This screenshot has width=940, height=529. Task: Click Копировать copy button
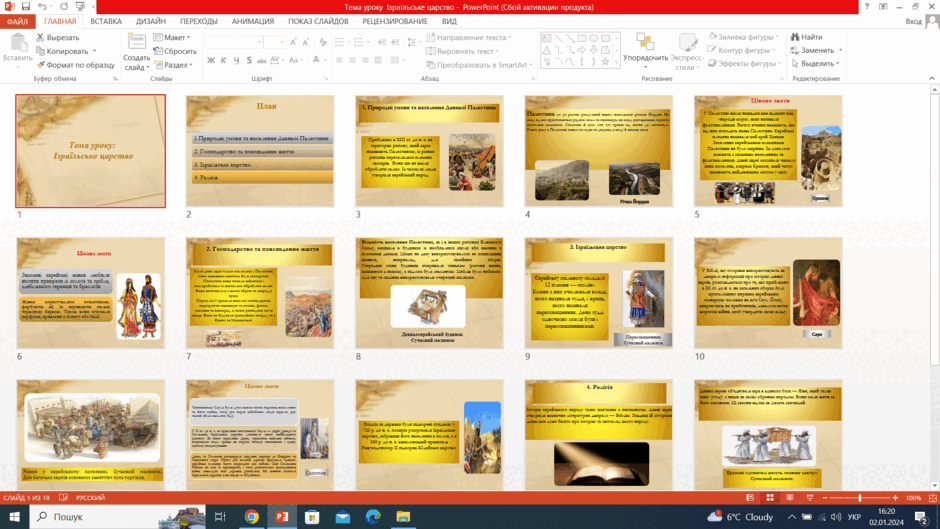point(62,51)
